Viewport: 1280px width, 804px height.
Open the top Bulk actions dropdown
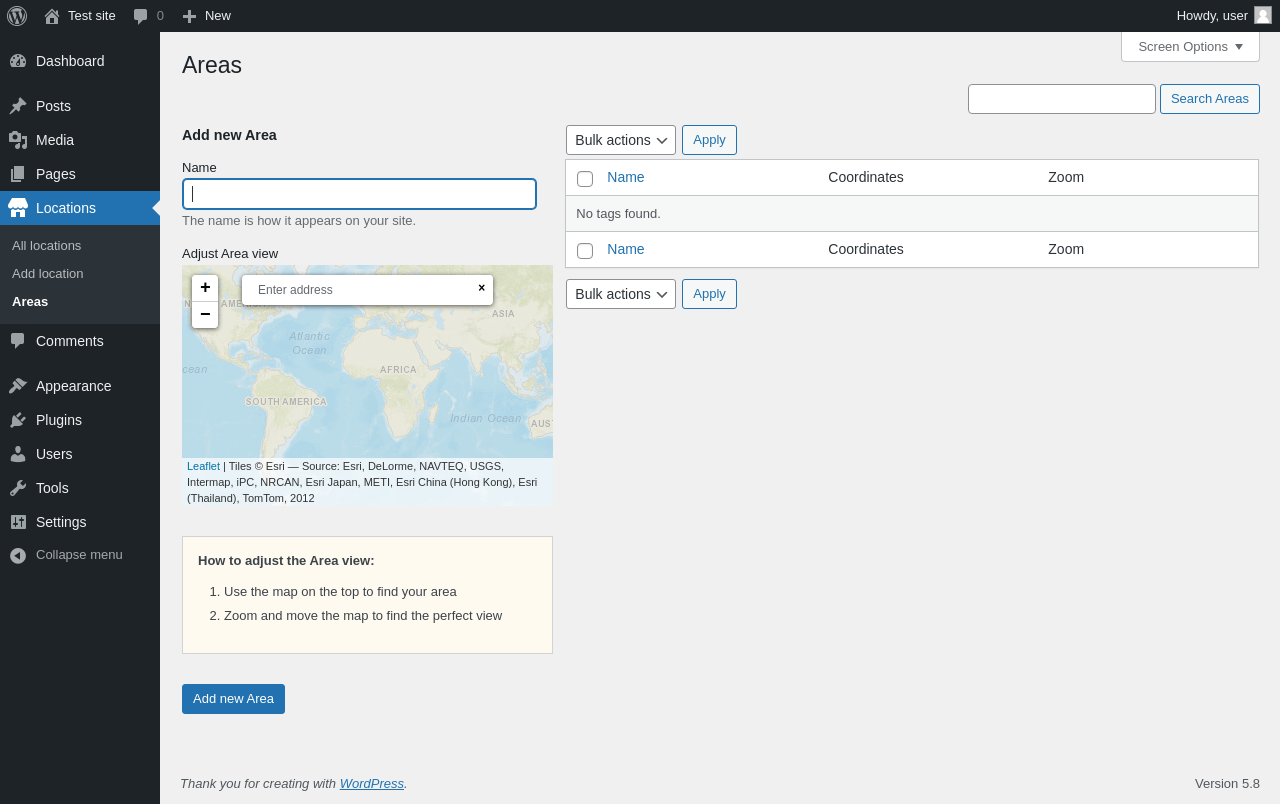[621, 140]
